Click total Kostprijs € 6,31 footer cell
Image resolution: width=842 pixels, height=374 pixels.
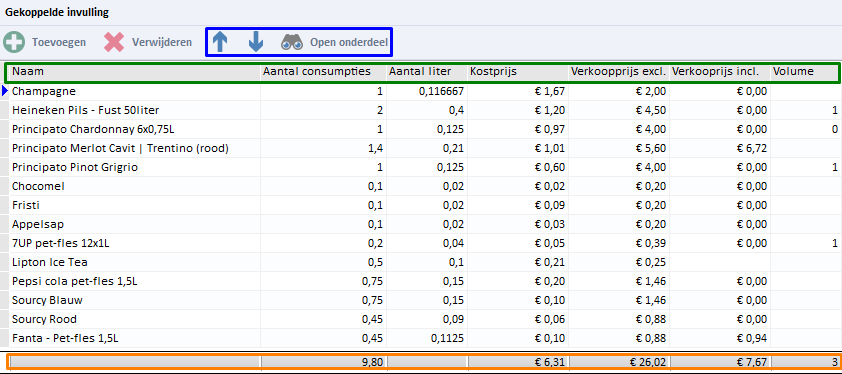point(518,363)
